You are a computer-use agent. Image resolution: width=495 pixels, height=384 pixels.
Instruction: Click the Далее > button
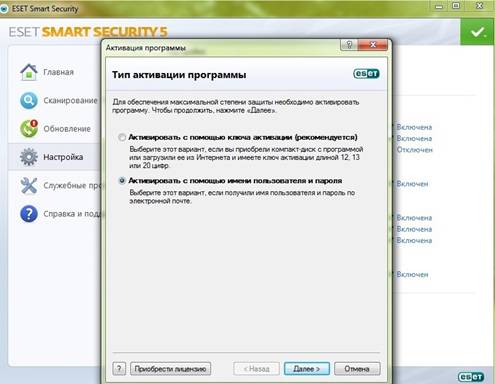tap(307, 369)
